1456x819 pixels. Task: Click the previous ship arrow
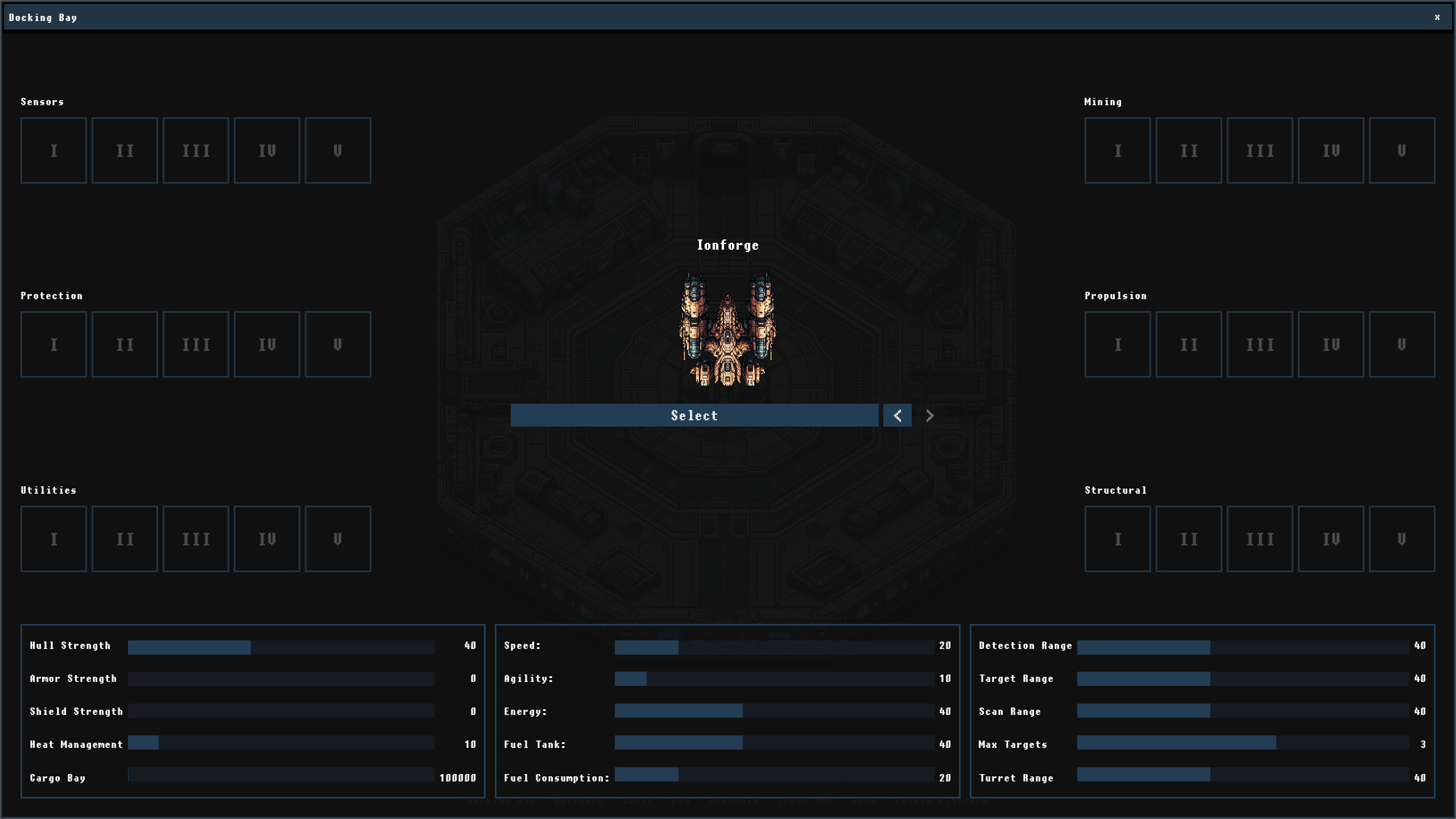point(897,415)
